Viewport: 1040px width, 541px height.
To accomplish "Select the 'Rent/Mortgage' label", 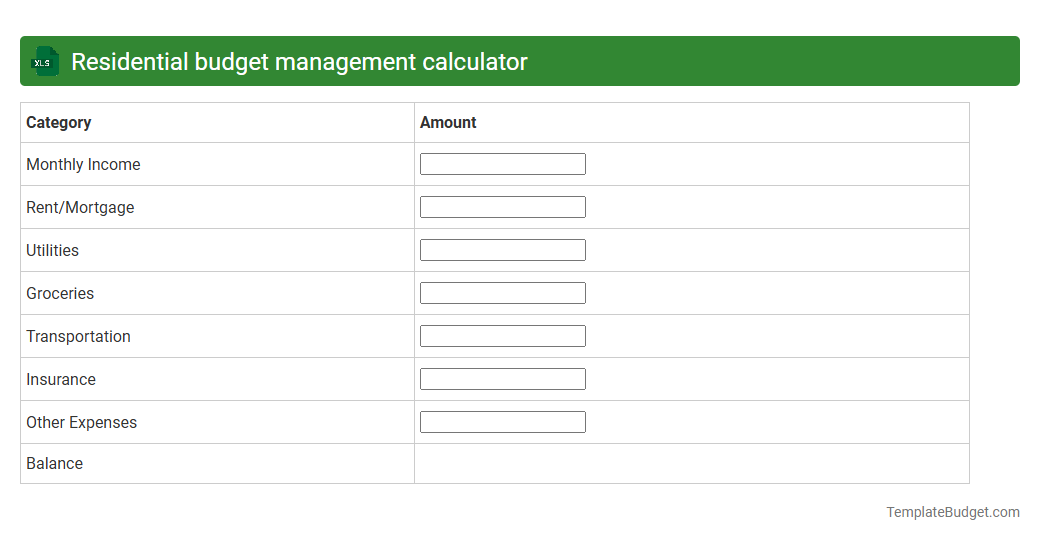I will 80,208.
